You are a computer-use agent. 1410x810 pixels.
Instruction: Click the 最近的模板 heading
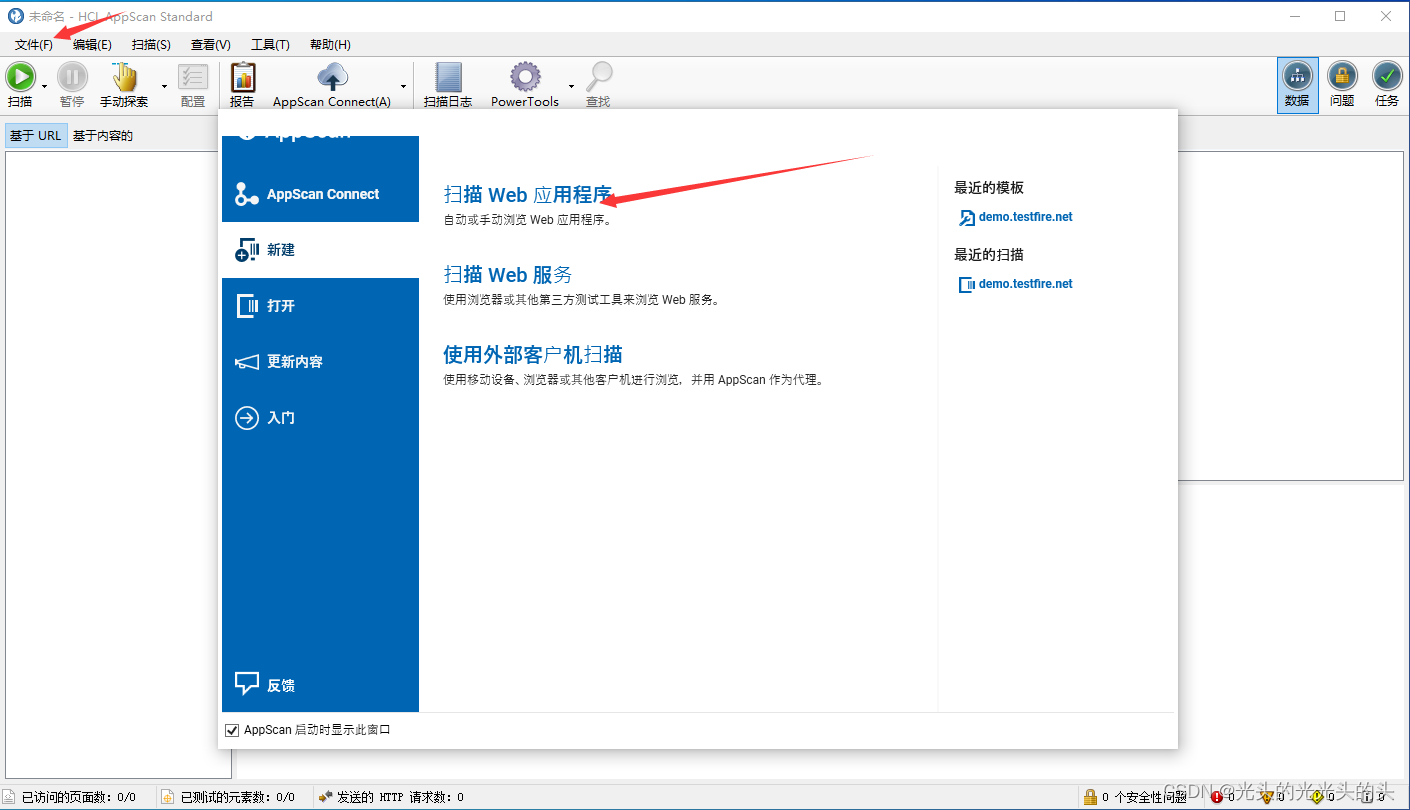coord(989,188)
